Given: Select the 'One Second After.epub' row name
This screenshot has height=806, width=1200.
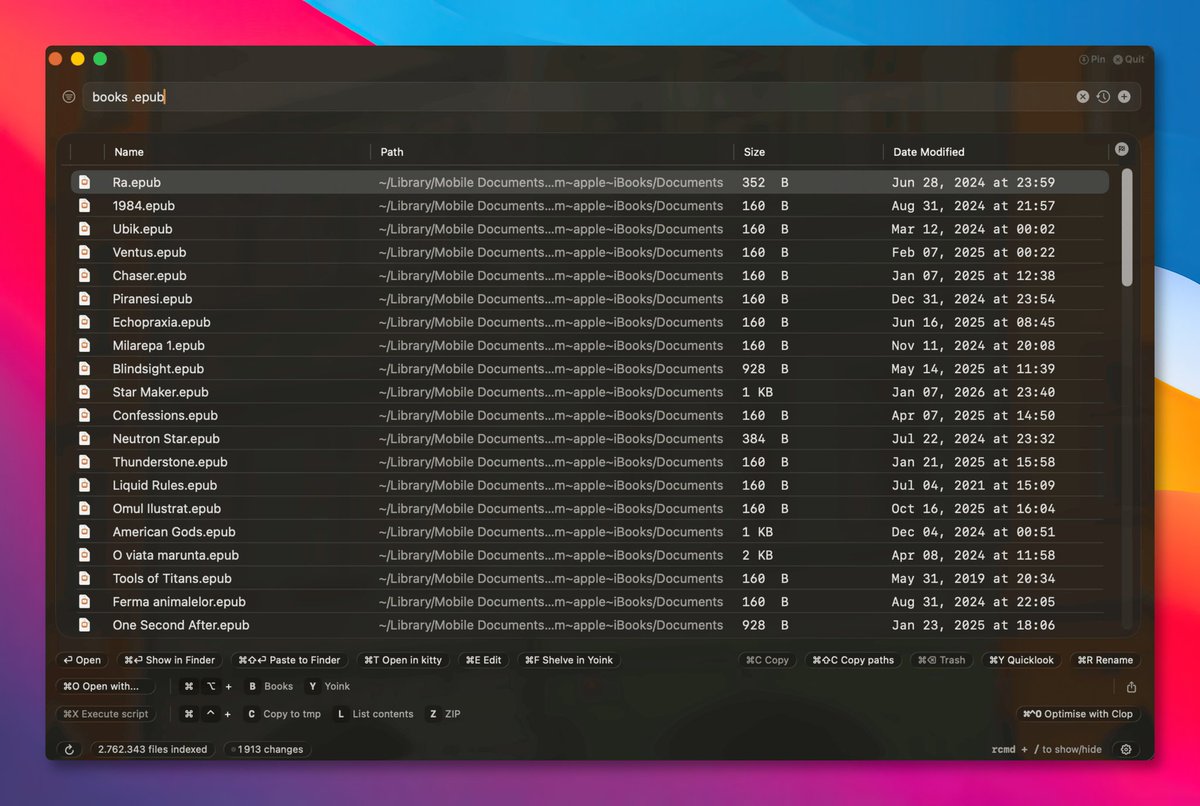Looking at the screenshot, I should tap(181, 625).
